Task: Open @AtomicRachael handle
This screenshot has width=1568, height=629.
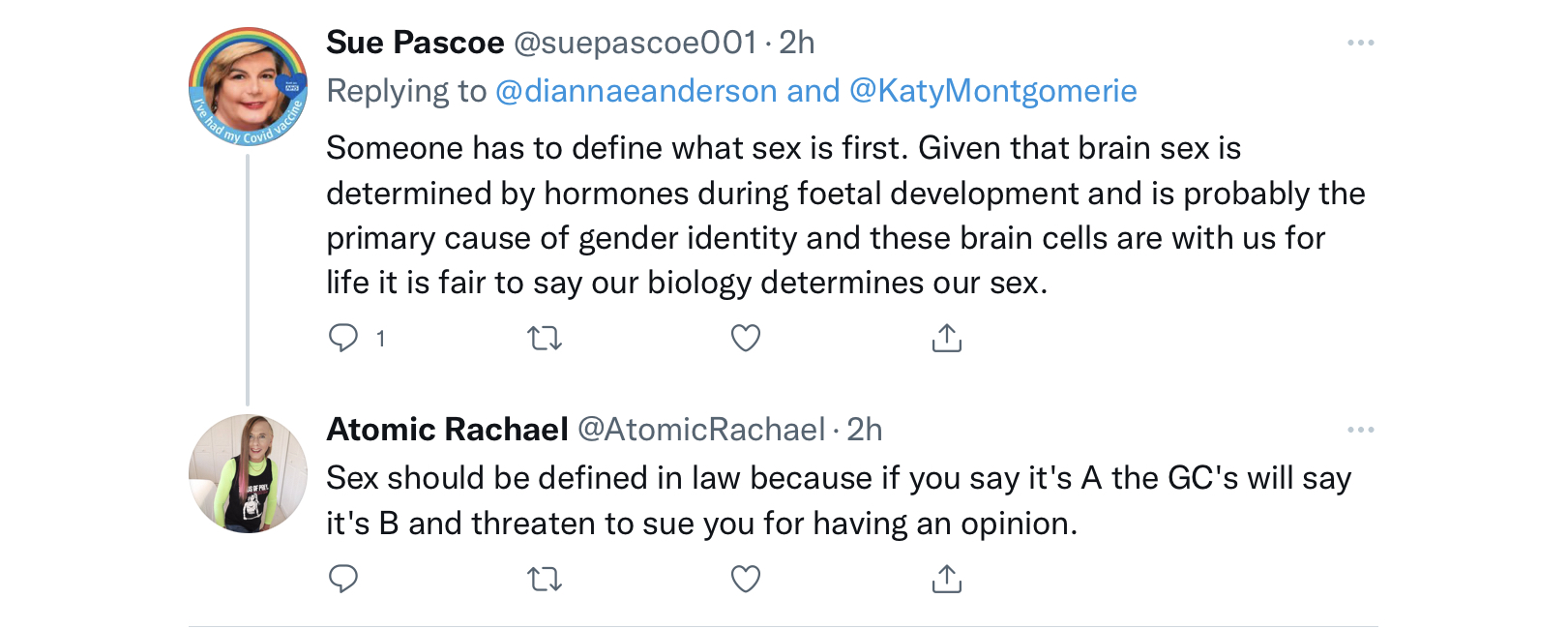Action: (701, 430)
